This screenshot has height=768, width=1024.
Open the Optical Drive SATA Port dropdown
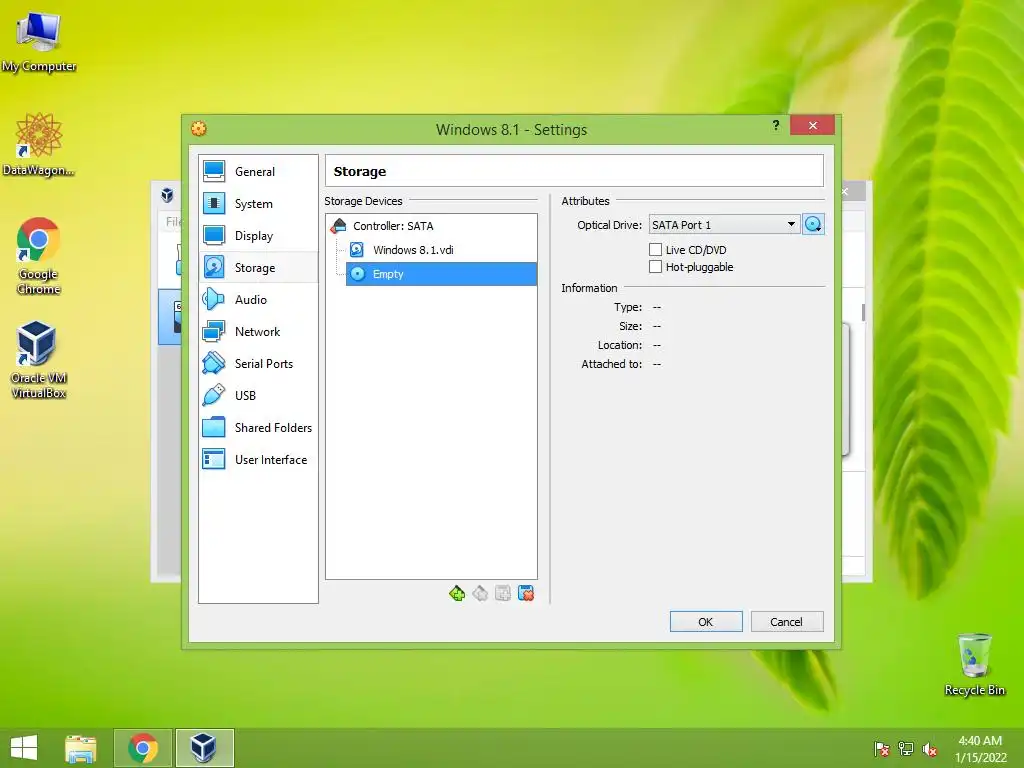point(724,225)
